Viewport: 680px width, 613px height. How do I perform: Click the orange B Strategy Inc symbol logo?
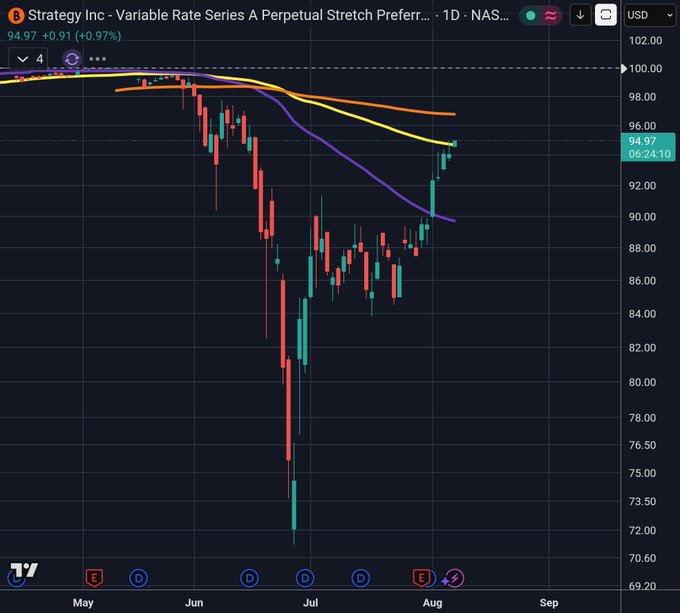tap(16, 16)
